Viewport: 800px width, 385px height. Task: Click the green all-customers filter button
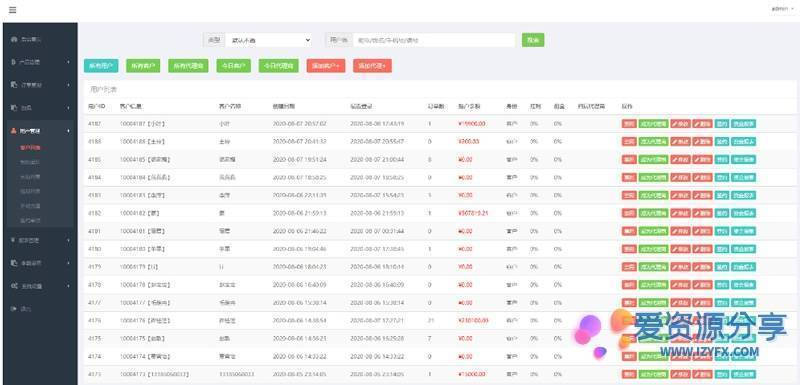[x=143, y=66]
